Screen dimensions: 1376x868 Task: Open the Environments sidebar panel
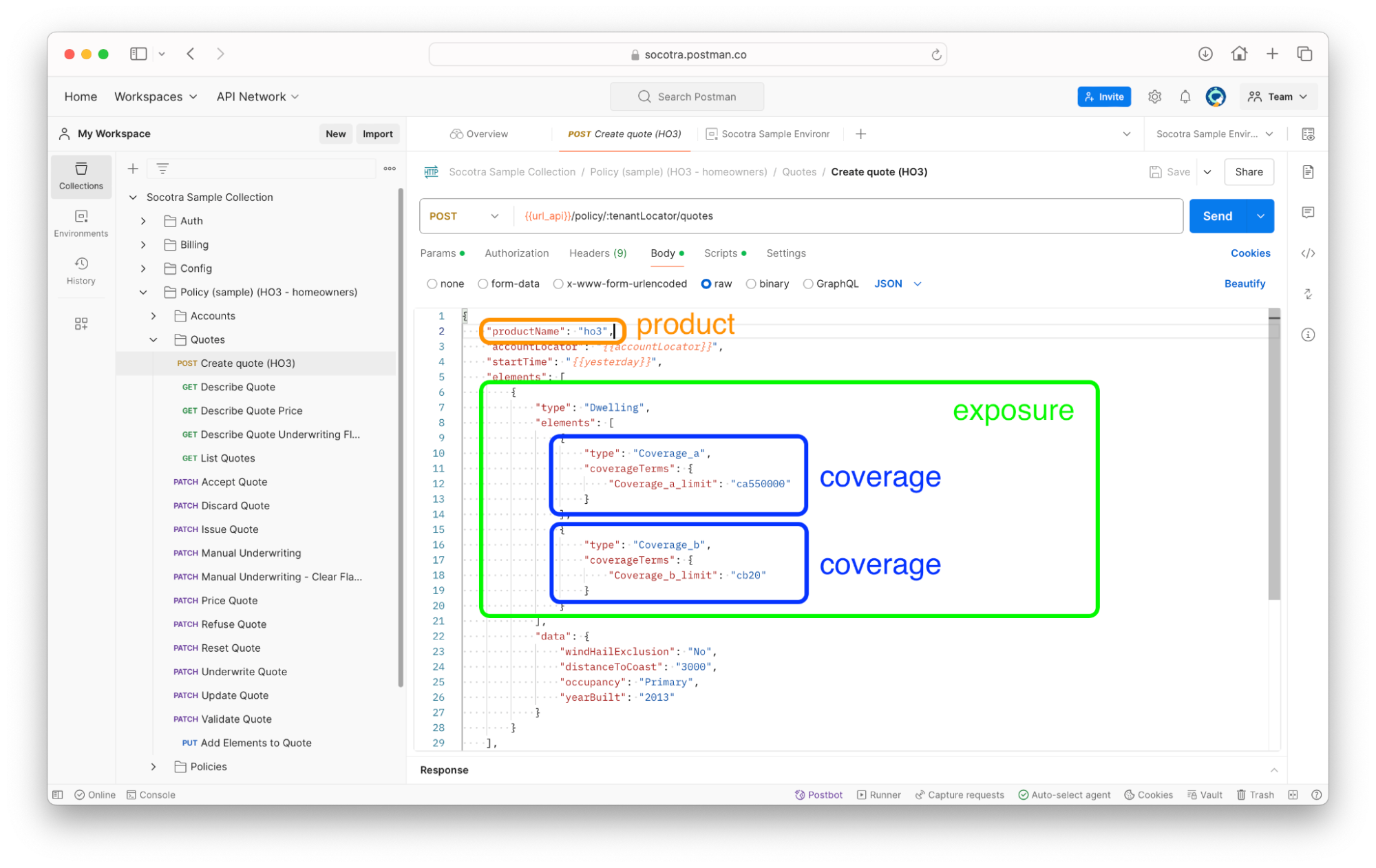81,223
